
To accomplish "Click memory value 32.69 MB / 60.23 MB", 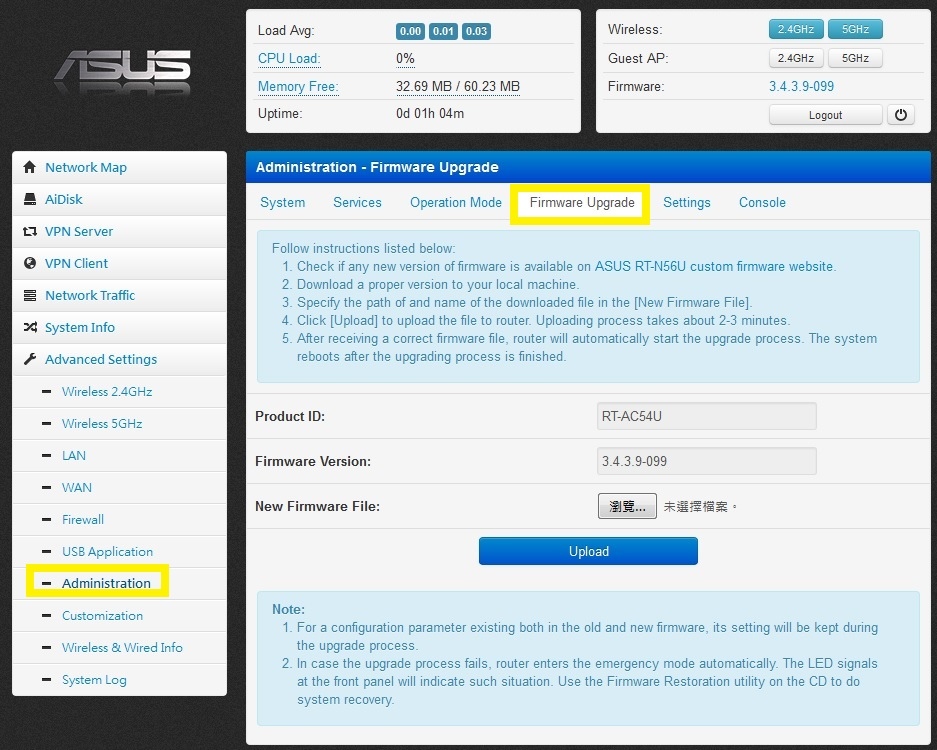I will (x=458, y=87).
